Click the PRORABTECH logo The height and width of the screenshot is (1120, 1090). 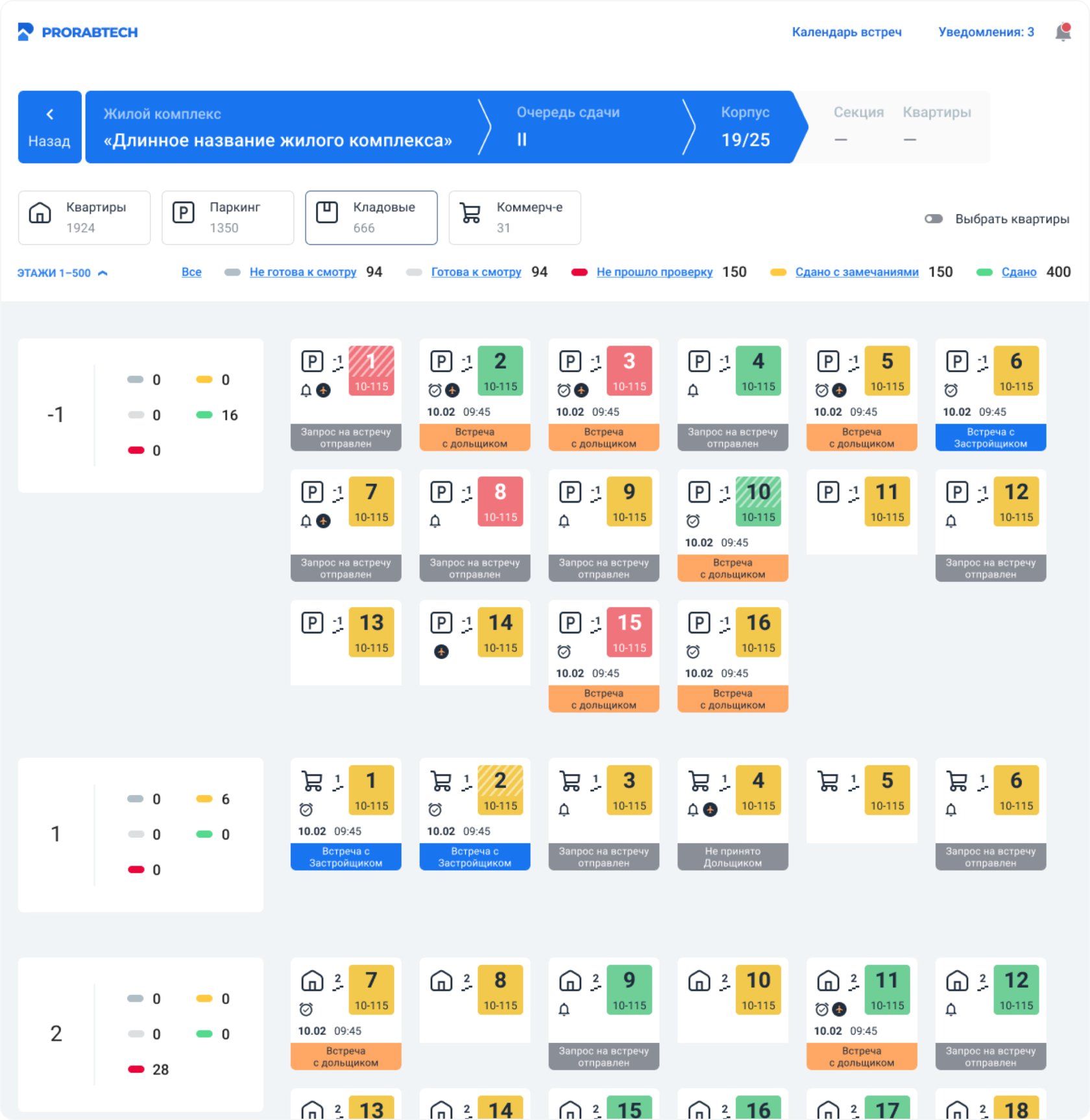pos(78,32)
